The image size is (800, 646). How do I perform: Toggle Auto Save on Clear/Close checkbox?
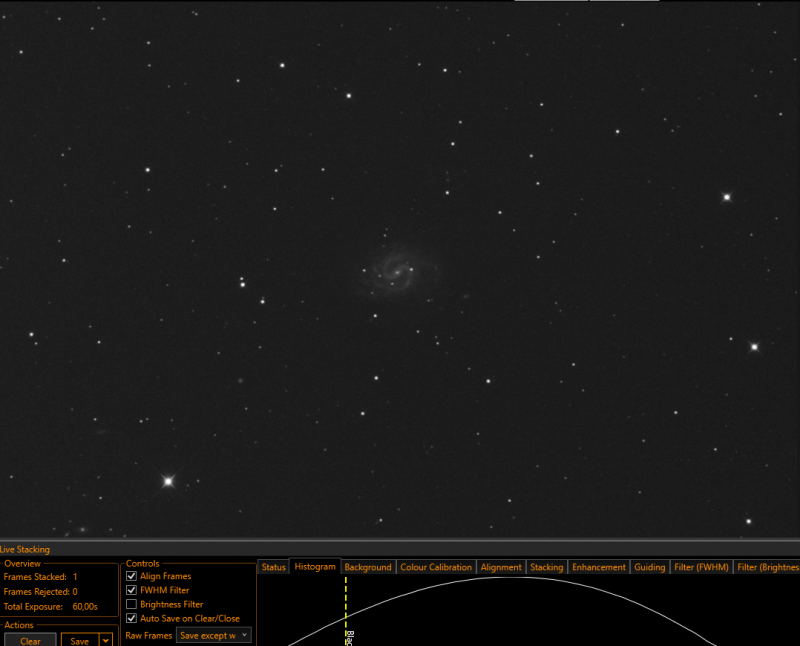(131, 618)
